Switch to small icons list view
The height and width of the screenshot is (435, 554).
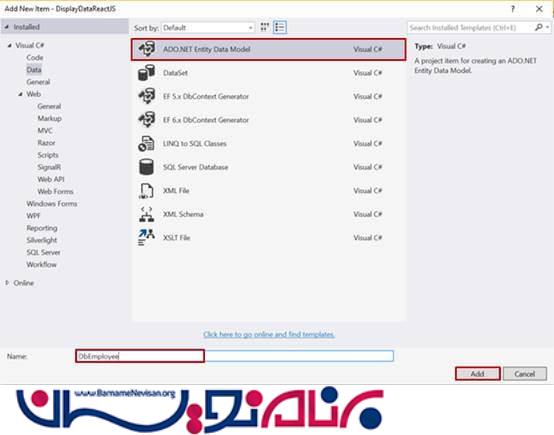(279, 27)
